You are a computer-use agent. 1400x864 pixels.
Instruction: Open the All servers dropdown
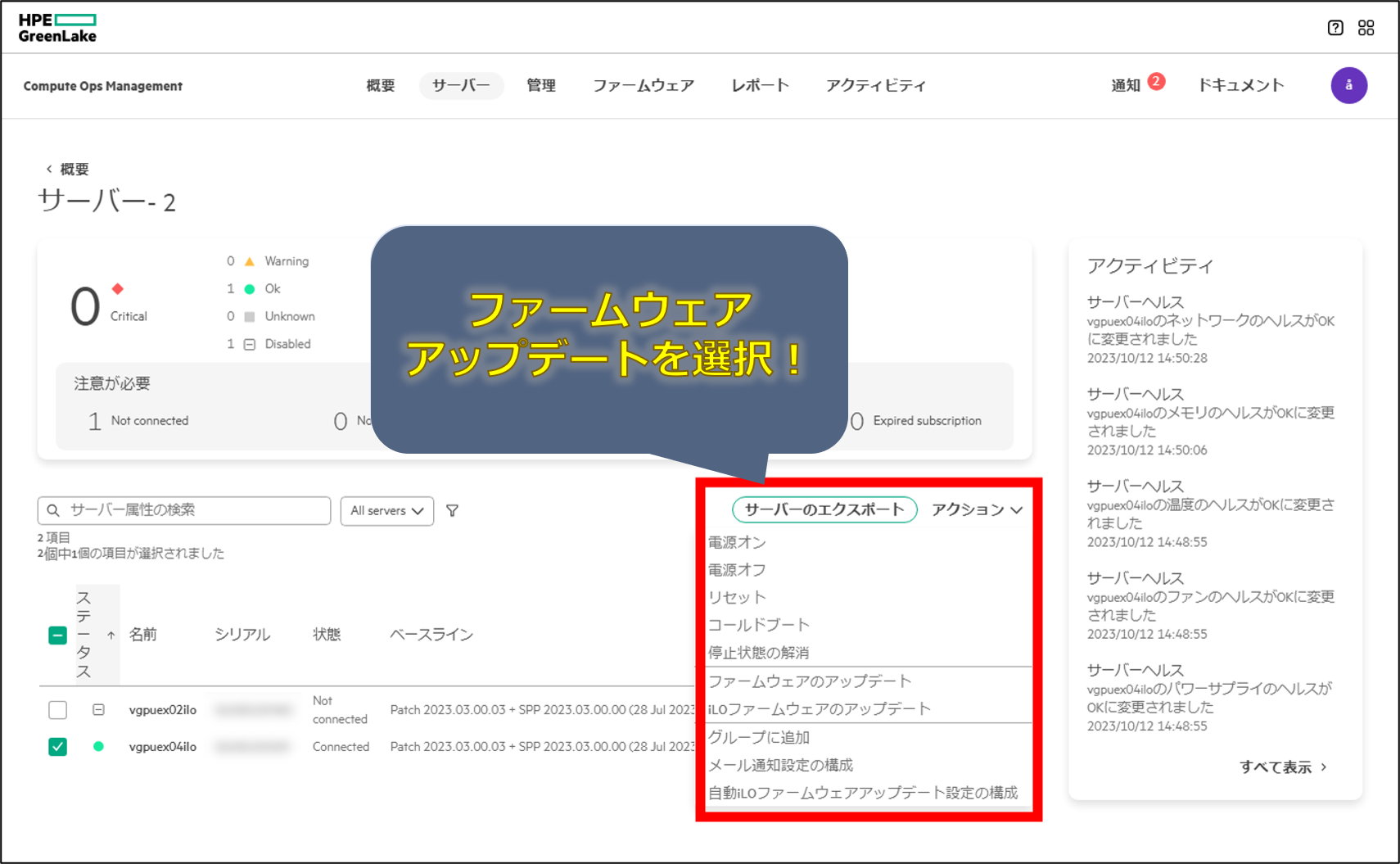coord(387,510)
